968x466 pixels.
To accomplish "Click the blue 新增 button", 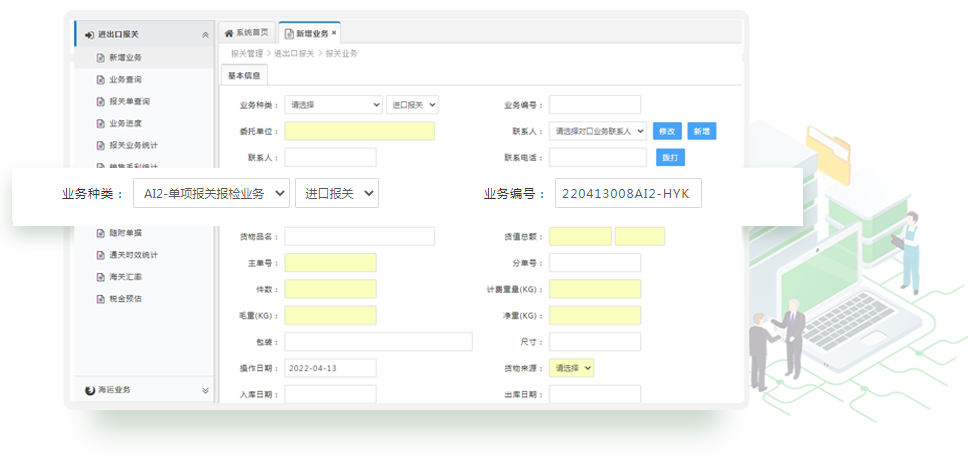I will (x=702, y=131).
